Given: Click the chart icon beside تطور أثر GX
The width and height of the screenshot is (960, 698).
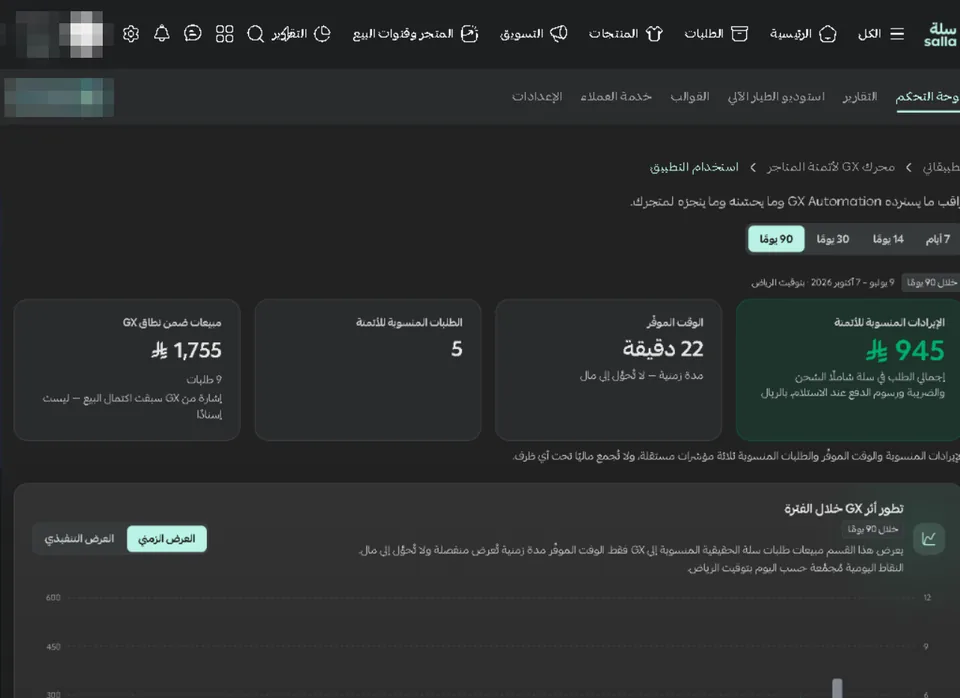Looking at the screenshot, I should click(x=929, y=539).
